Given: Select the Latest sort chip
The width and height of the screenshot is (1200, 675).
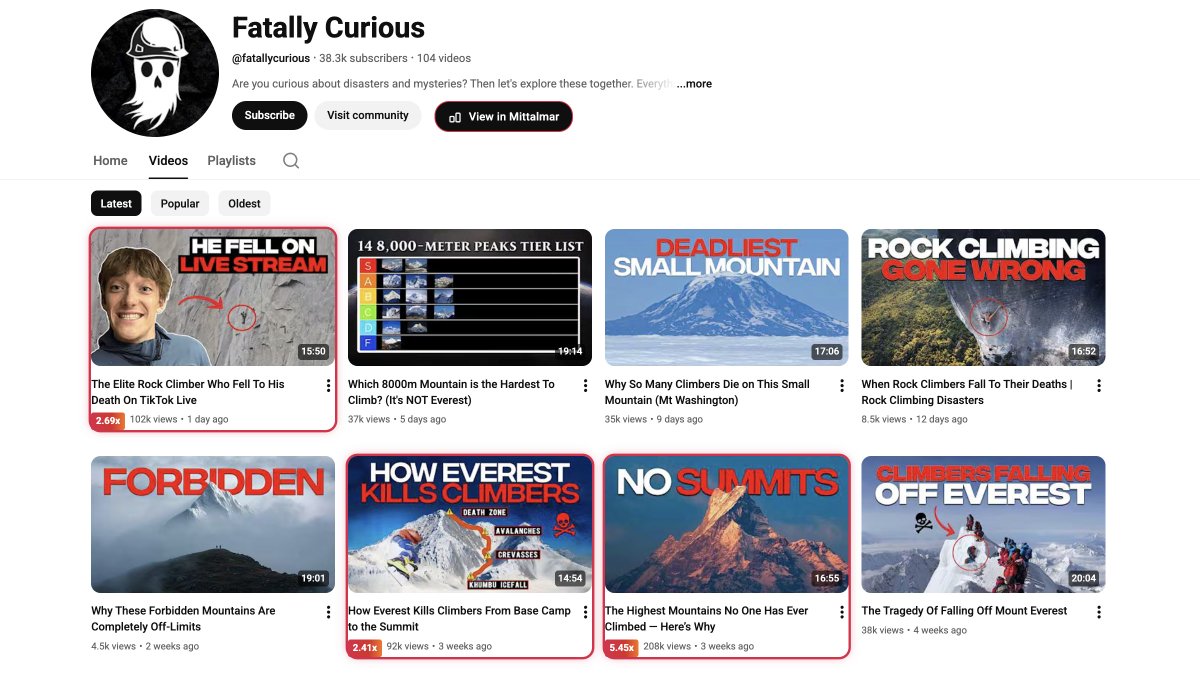Looking at the screenshot, I should point(116,204).
